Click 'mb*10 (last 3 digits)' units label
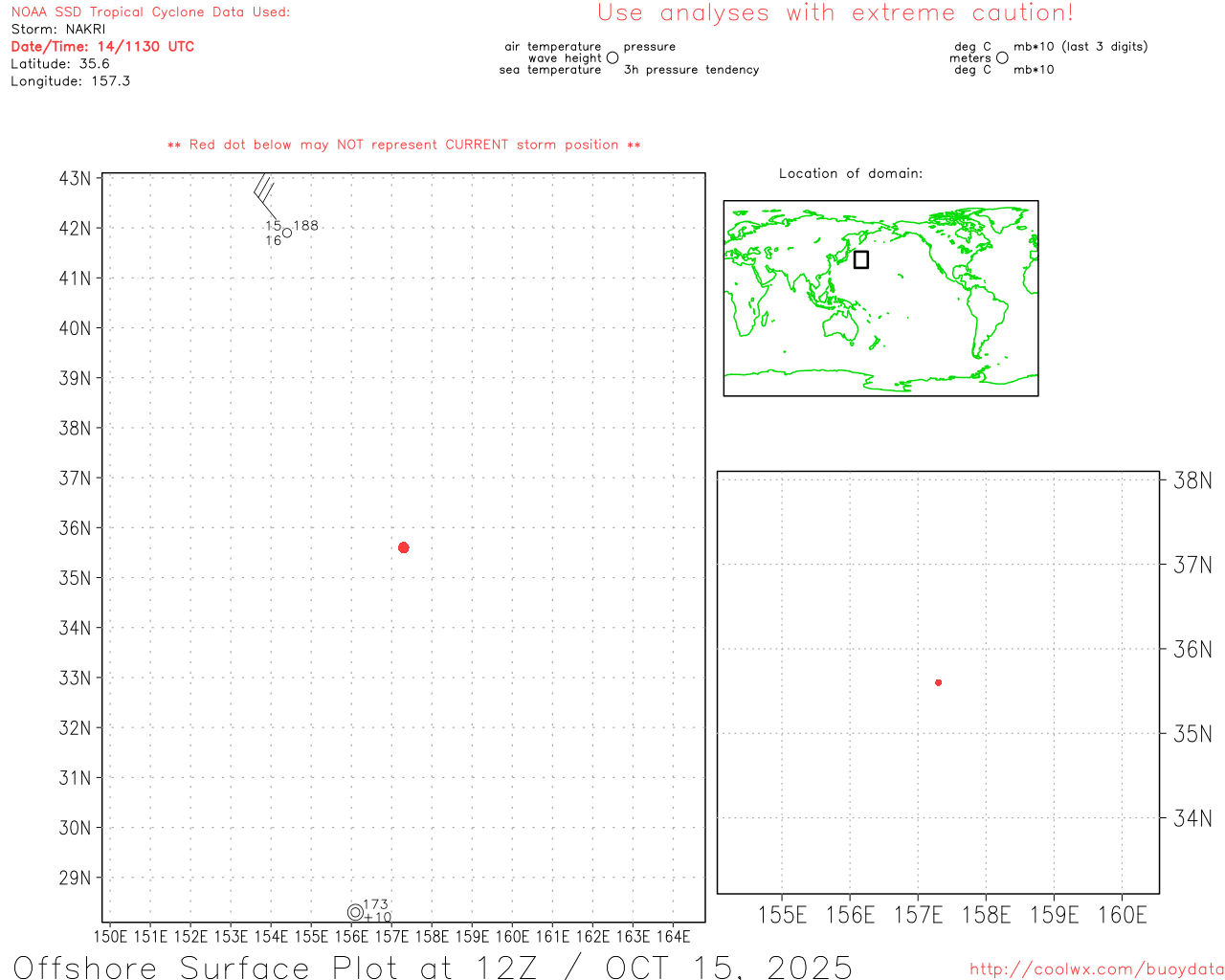This screenshot has height=980, width=1225. tap(1080, 47)
